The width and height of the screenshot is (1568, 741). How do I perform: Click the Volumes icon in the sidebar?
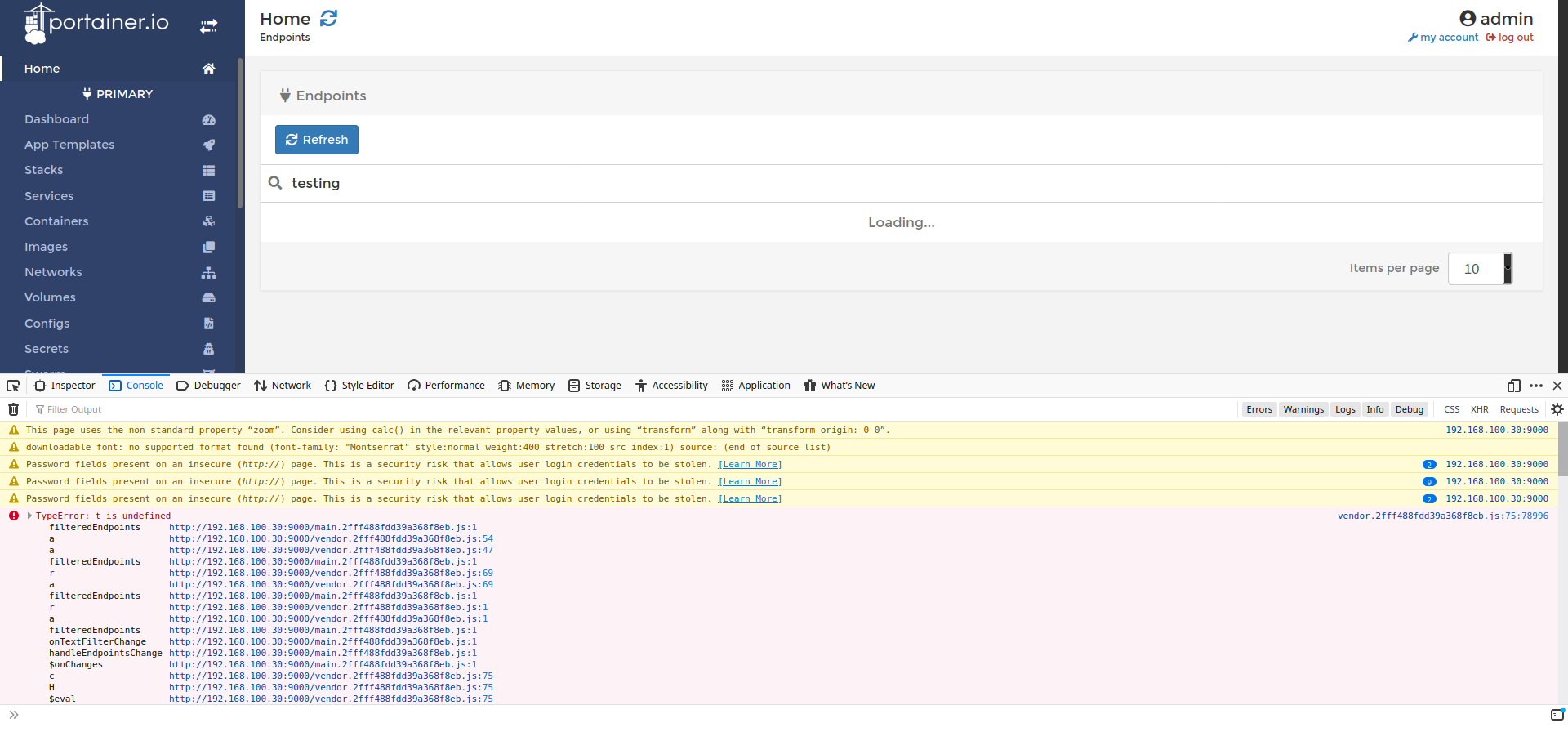click(209, 298)
